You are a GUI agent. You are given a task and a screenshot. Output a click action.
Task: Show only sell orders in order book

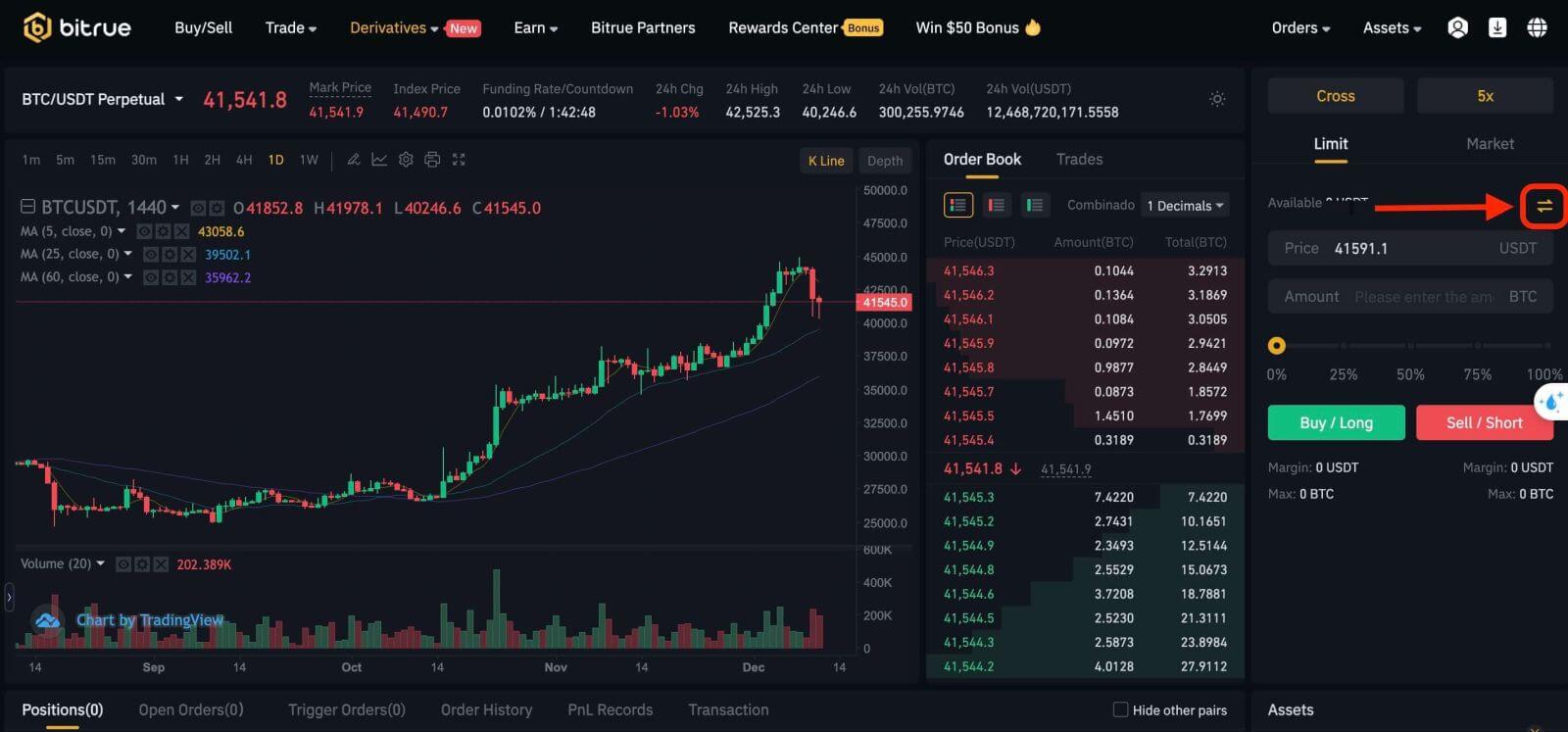(996, 205)
